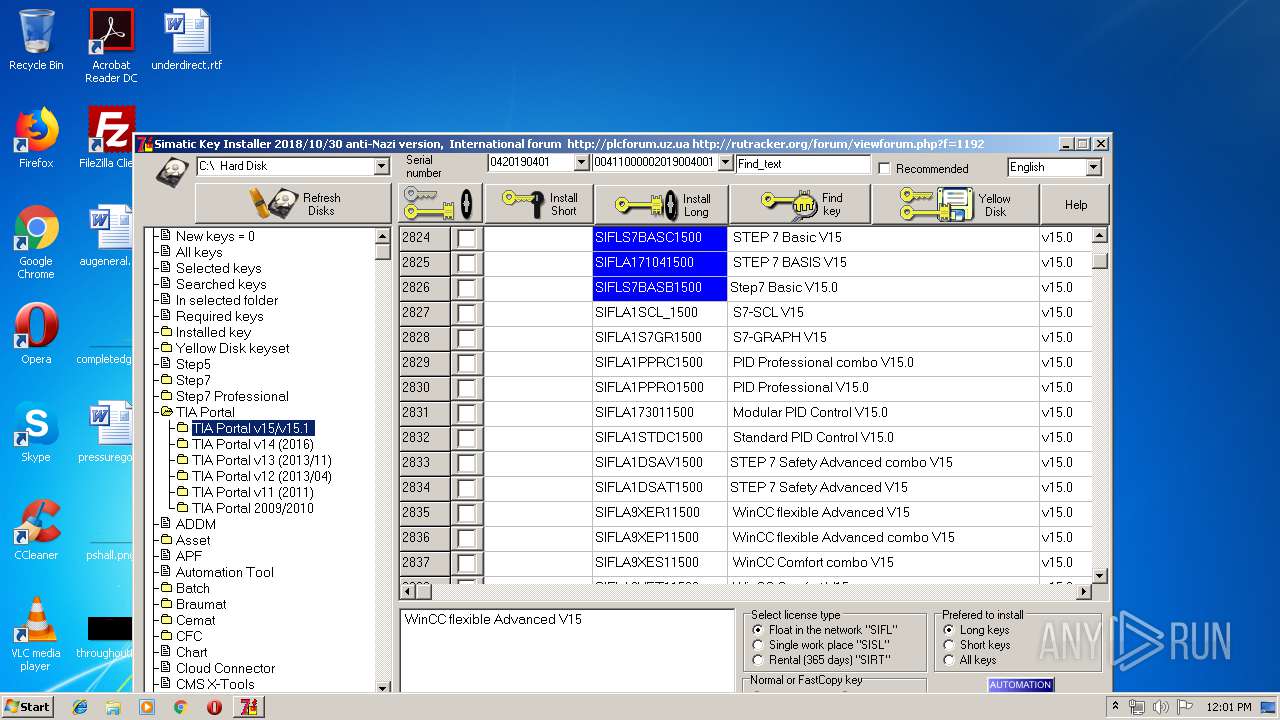Screen dimensions: 1280x720
Task: Click the hard disk drive icon
Action: point(171,171)
